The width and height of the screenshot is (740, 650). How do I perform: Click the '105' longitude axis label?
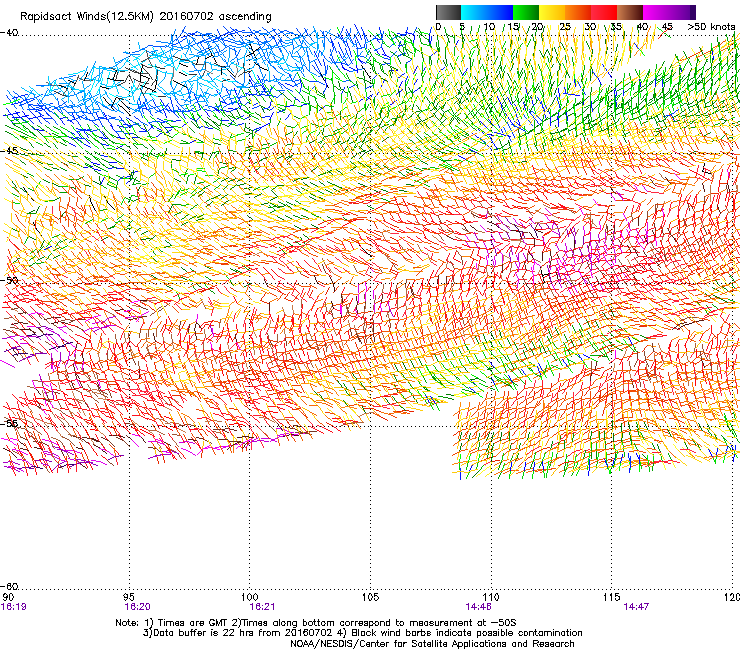pyautogui.click(x=370, y=597)
